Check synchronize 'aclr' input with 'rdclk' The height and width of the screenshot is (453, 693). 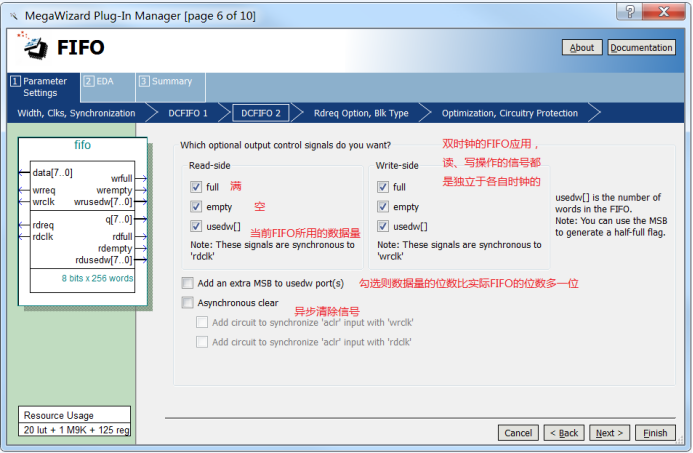202,342
